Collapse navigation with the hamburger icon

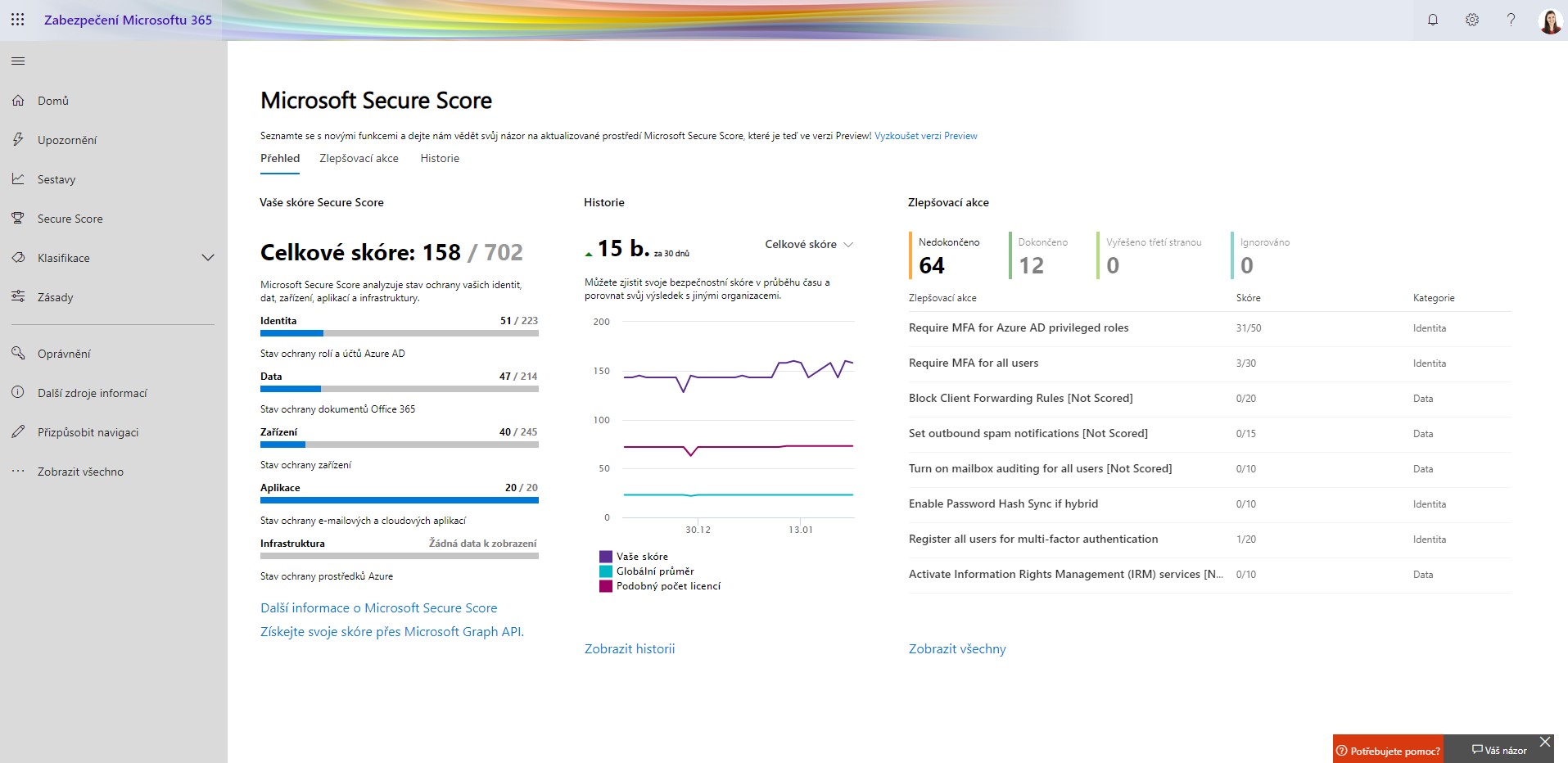pos(18,61)
